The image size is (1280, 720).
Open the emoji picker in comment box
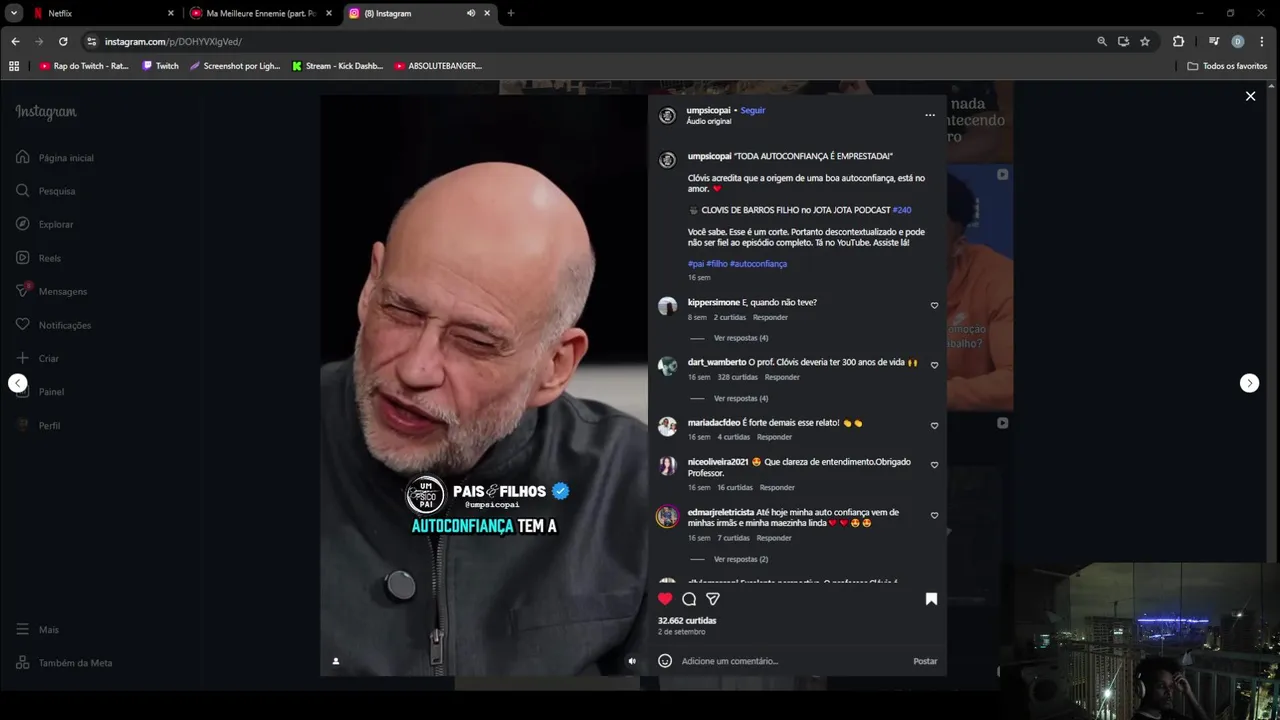(665, 661)
